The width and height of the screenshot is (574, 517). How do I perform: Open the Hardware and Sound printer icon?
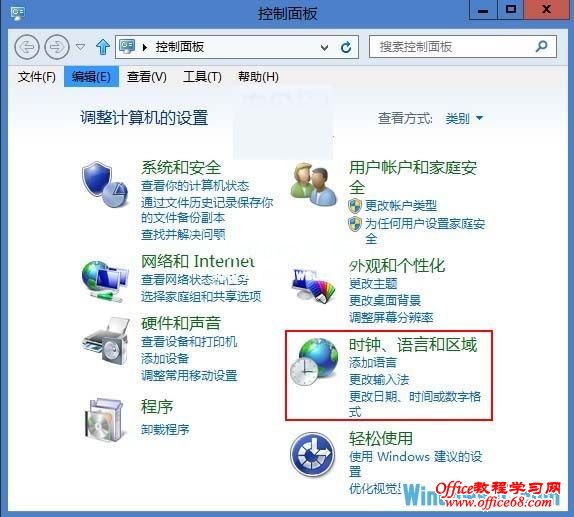[x=106, y=341]
